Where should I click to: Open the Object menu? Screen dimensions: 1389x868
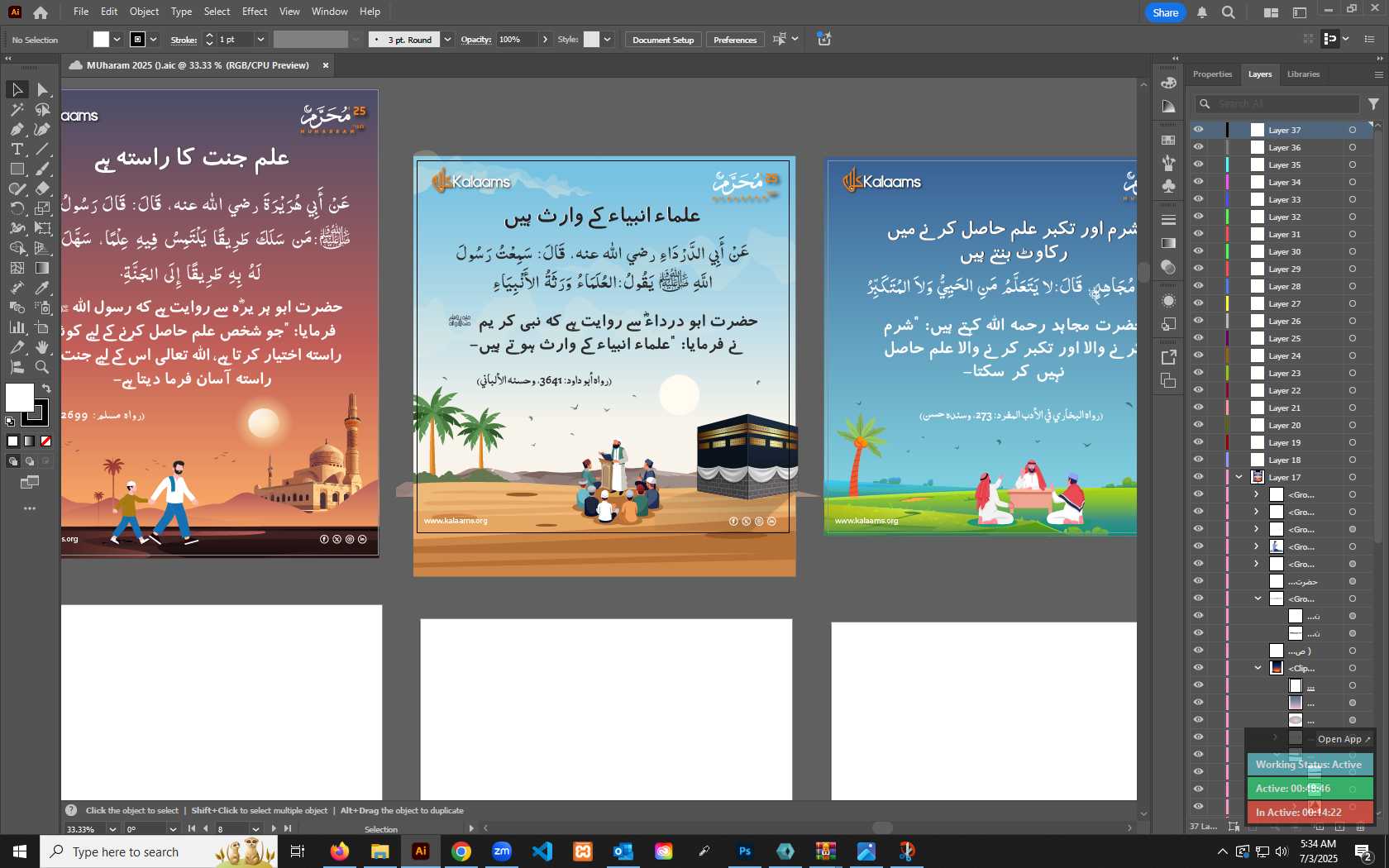click(x=144, y=12)
